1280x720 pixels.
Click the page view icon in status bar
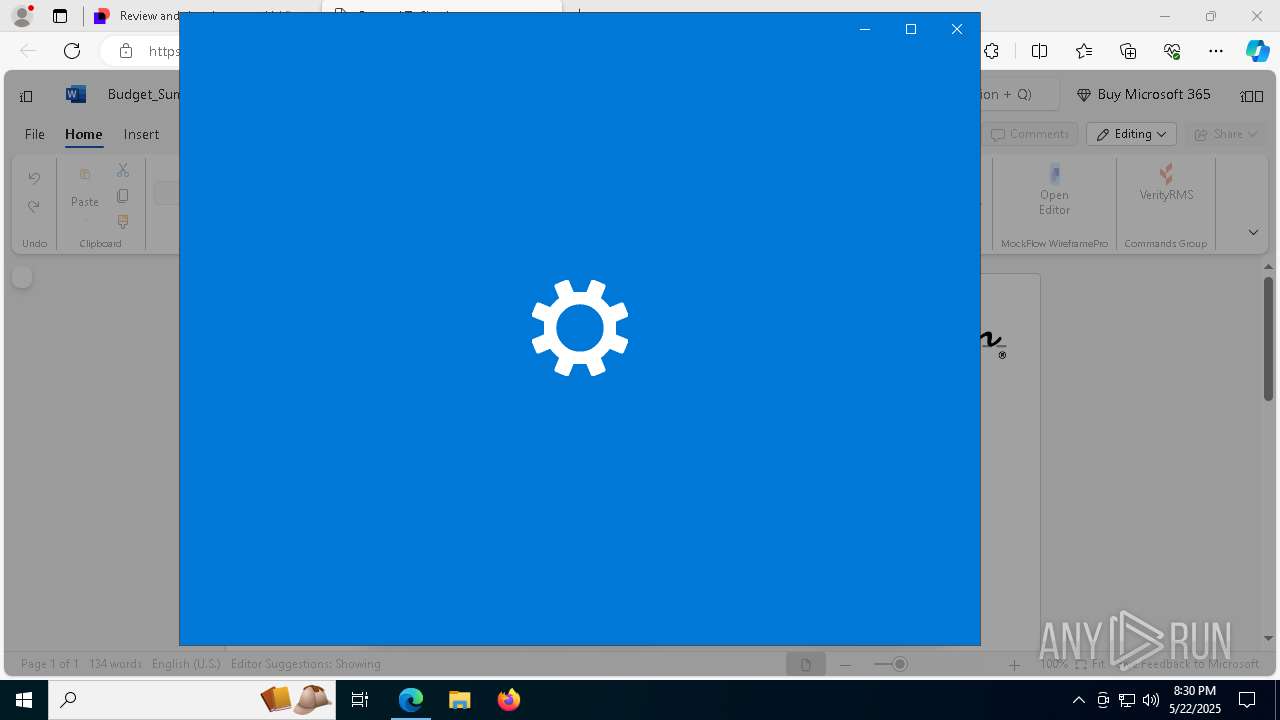(806, 665)
